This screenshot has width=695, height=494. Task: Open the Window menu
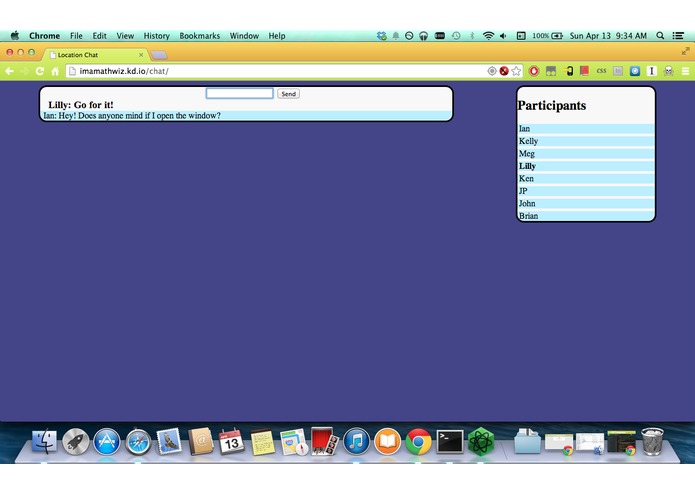coord(244,36)
